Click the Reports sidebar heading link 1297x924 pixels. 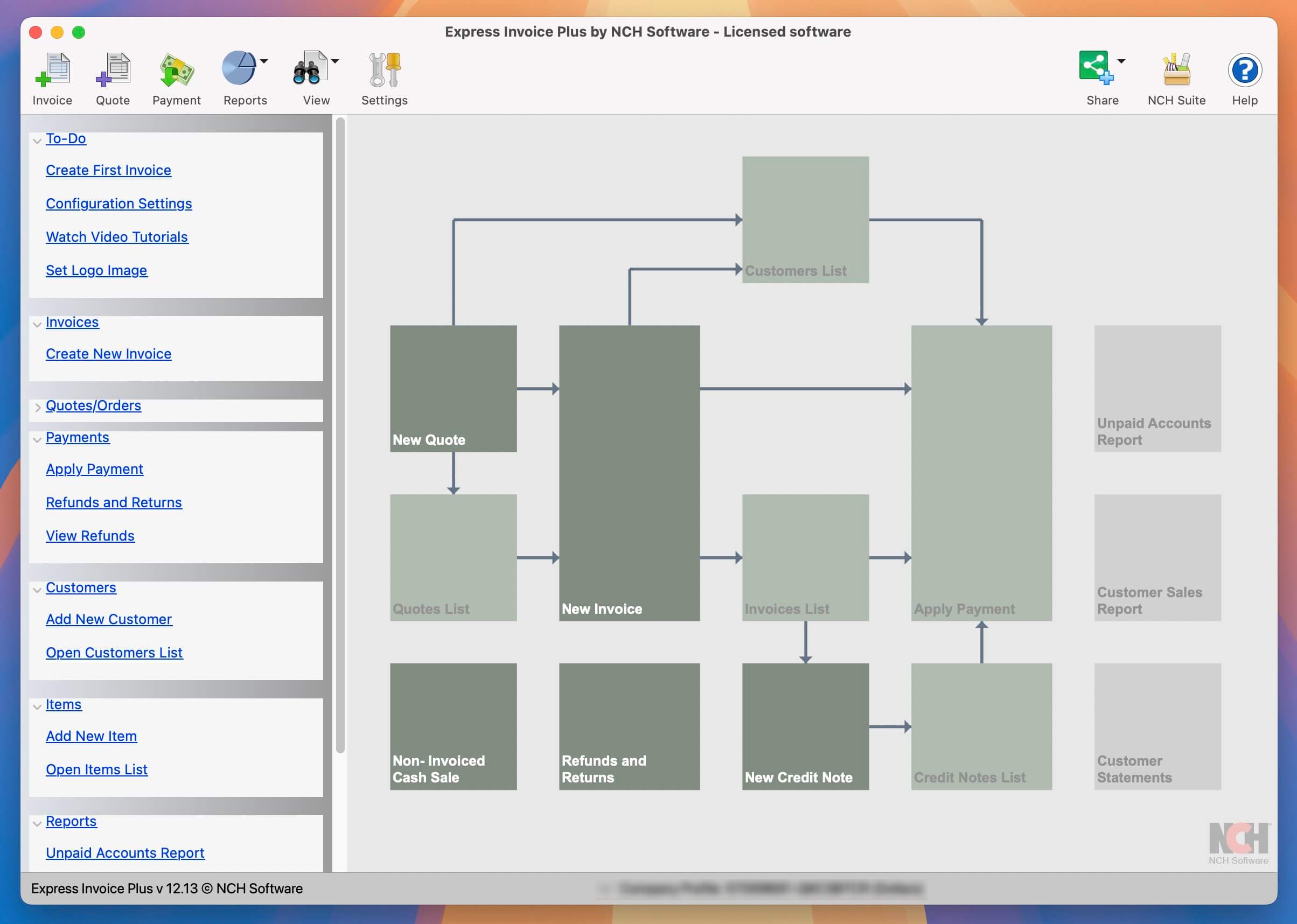(71, 821)
